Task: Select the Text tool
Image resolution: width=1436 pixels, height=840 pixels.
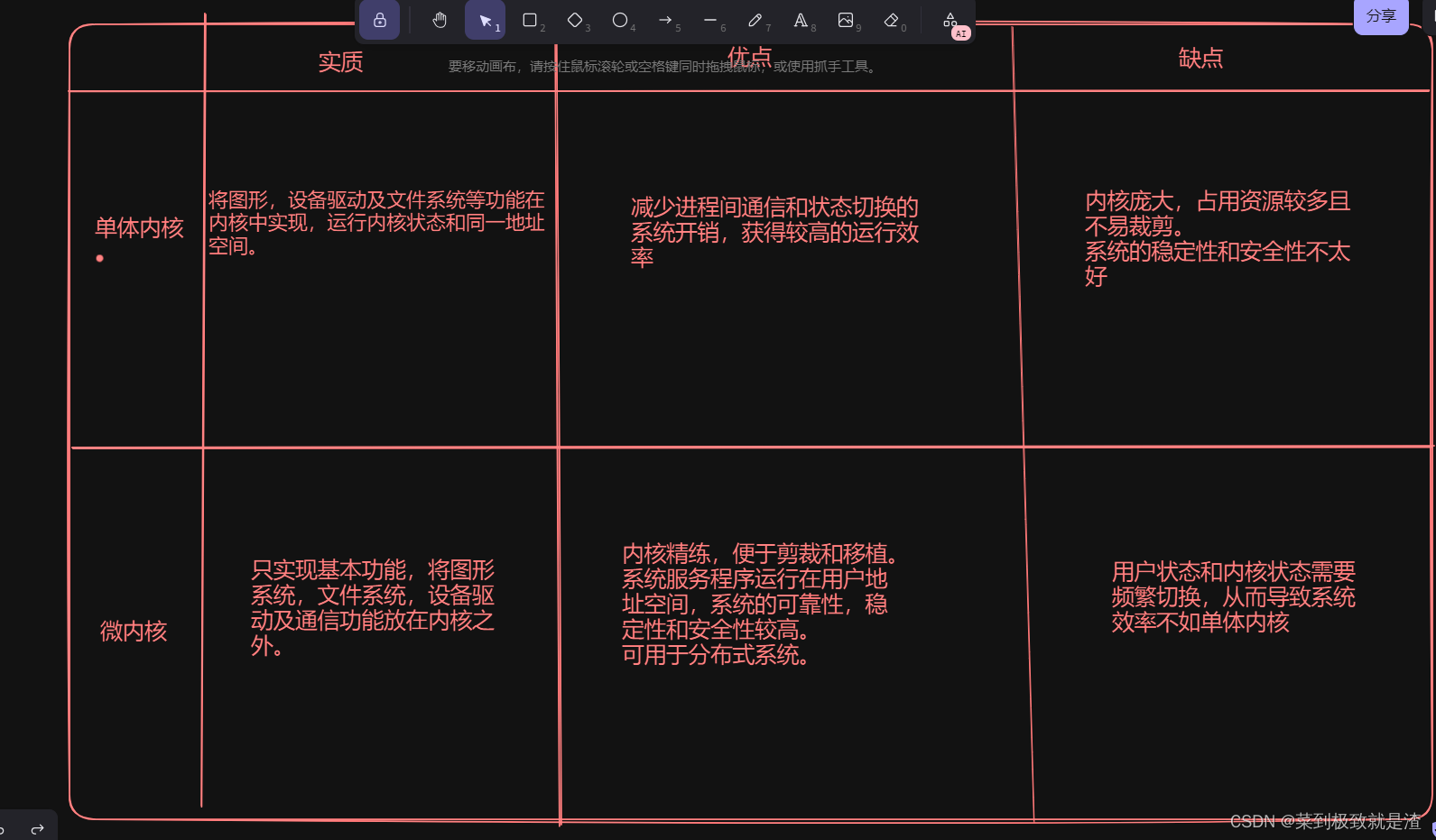Action: point(801,20)
